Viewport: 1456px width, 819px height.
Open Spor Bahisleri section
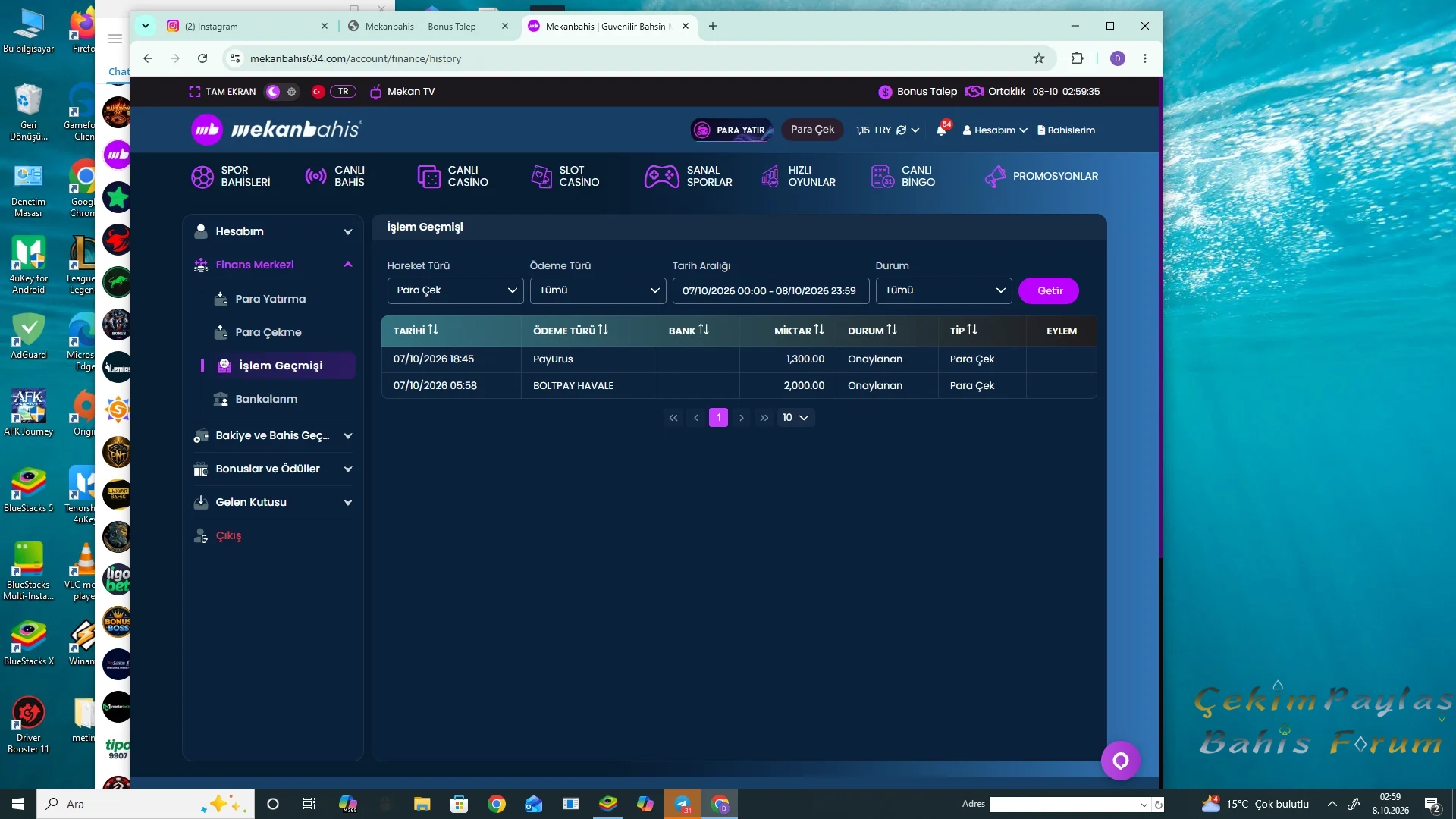pyautogui.click(x=231, y=176)
